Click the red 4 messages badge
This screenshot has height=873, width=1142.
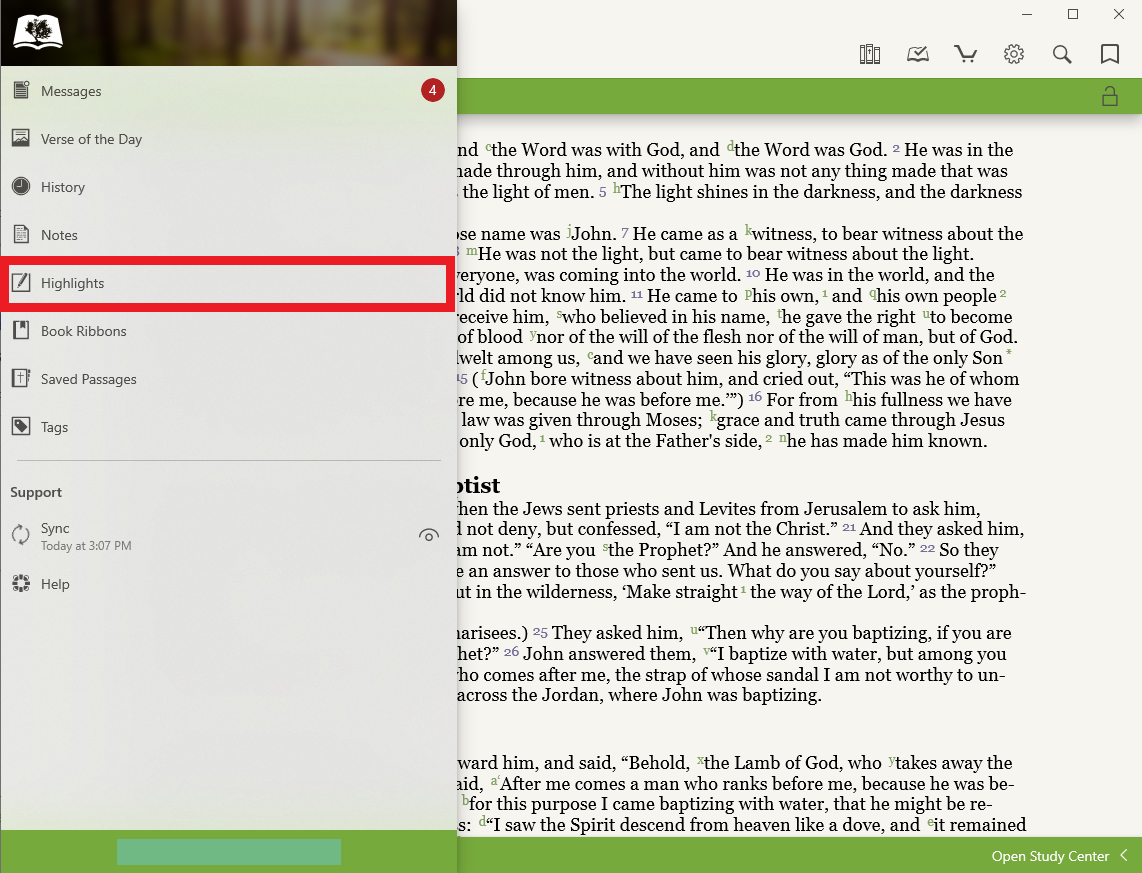(433, 91)
